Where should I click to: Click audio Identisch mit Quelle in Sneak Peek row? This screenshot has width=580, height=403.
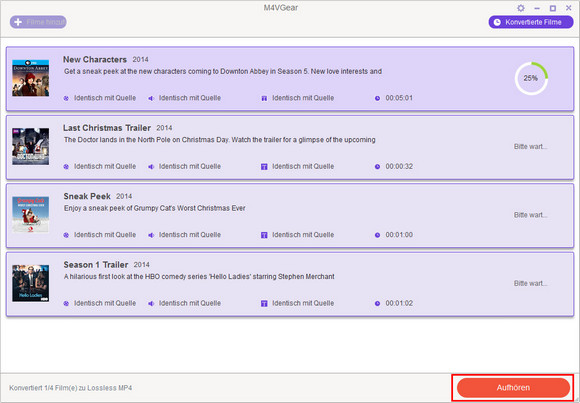click(x=190, y=235)
